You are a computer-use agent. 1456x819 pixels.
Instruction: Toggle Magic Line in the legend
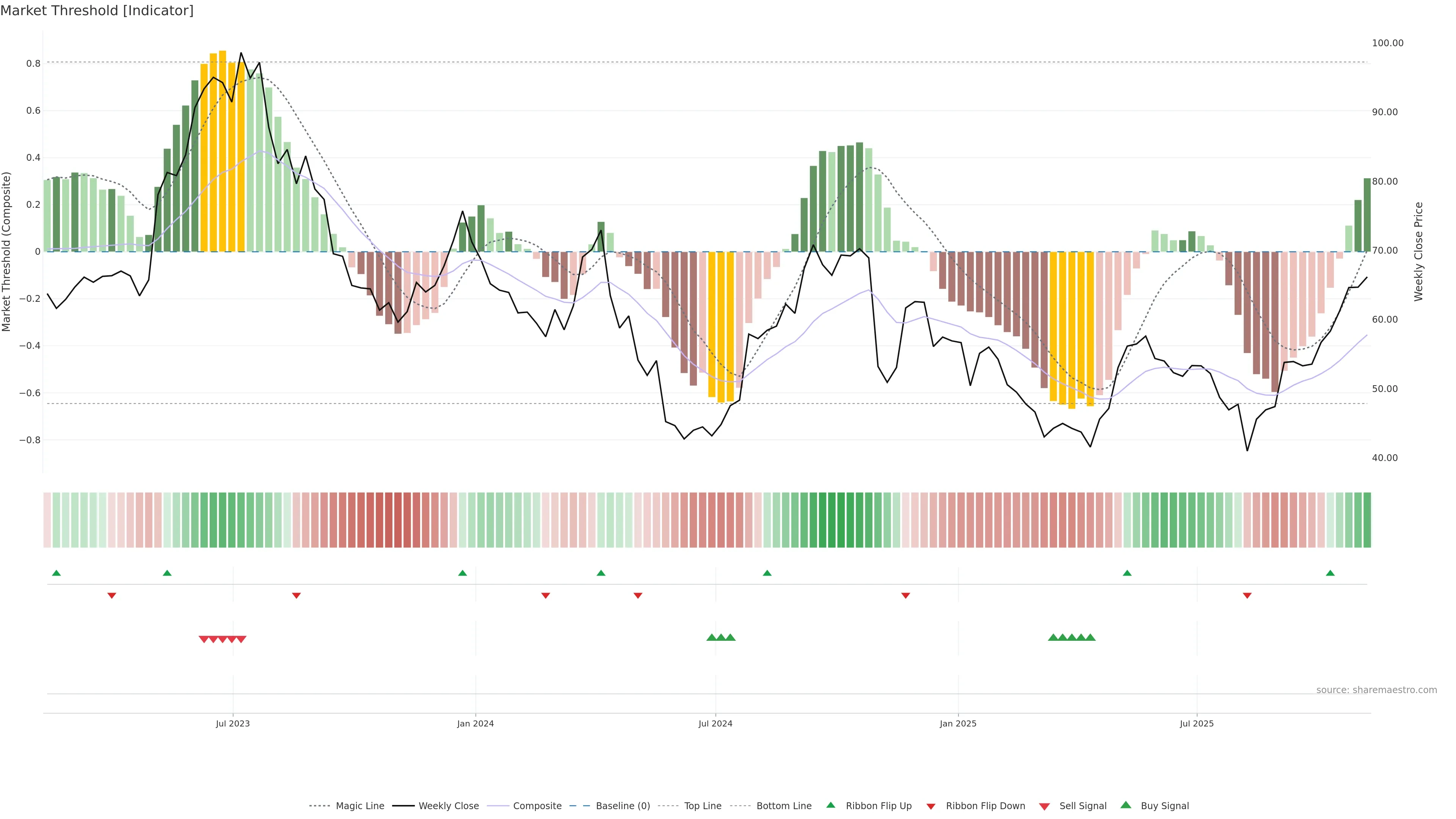[359, 806]
